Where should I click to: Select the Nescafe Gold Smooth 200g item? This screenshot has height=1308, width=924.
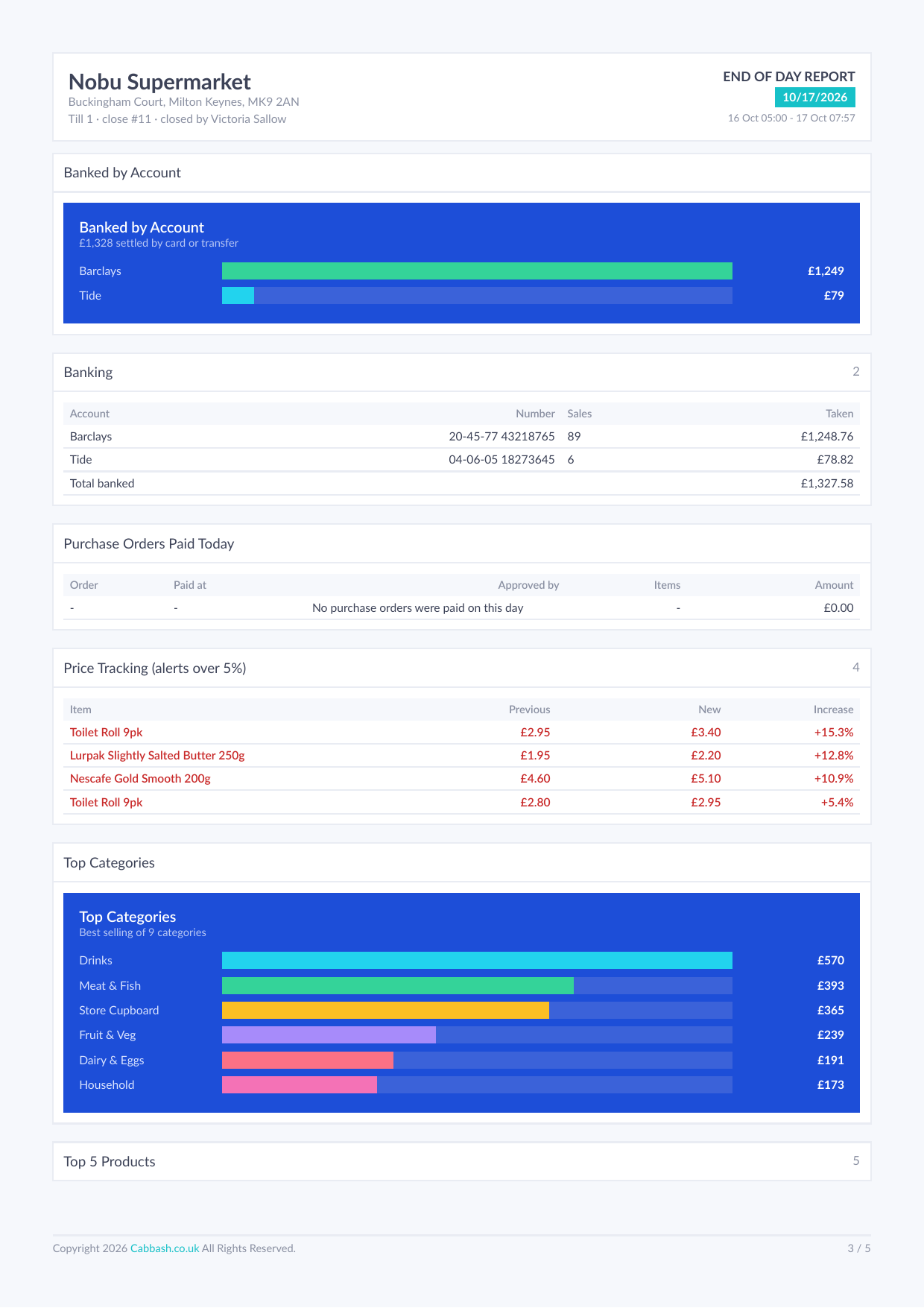click(x=140, y=779)
